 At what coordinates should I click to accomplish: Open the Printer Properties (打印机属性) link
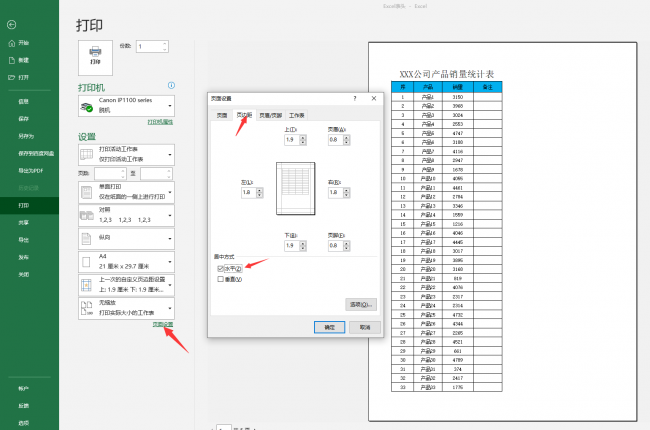tap(160, 122)
